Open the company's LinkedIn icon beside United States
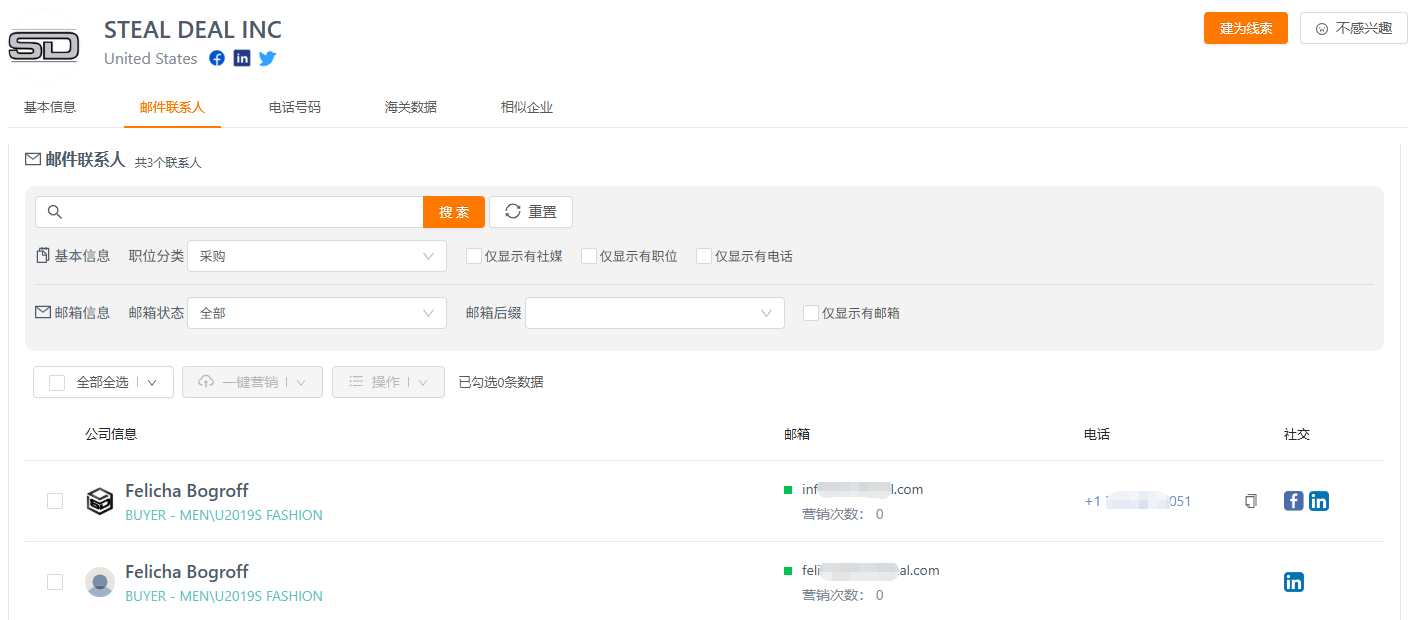This screenshot has width=1413, height=620. 242,58
